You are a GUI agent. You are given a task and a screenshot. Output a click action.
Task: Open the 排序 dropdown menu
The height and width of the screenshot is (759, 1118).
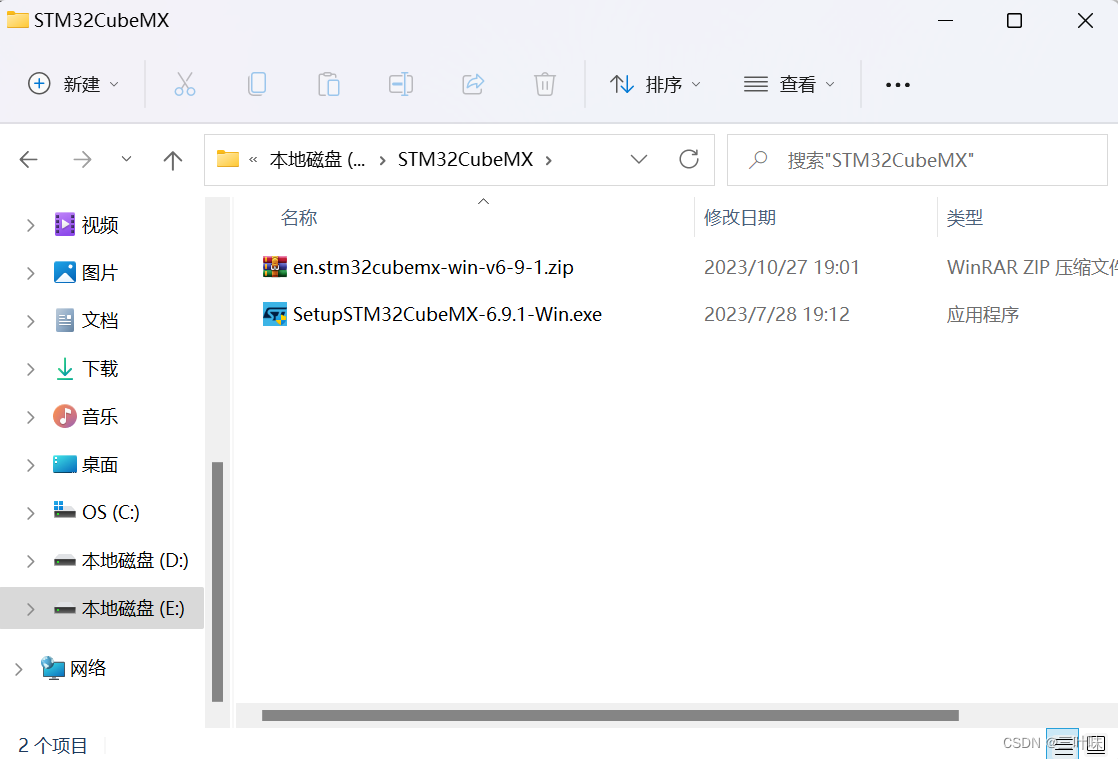pos(656,84)
